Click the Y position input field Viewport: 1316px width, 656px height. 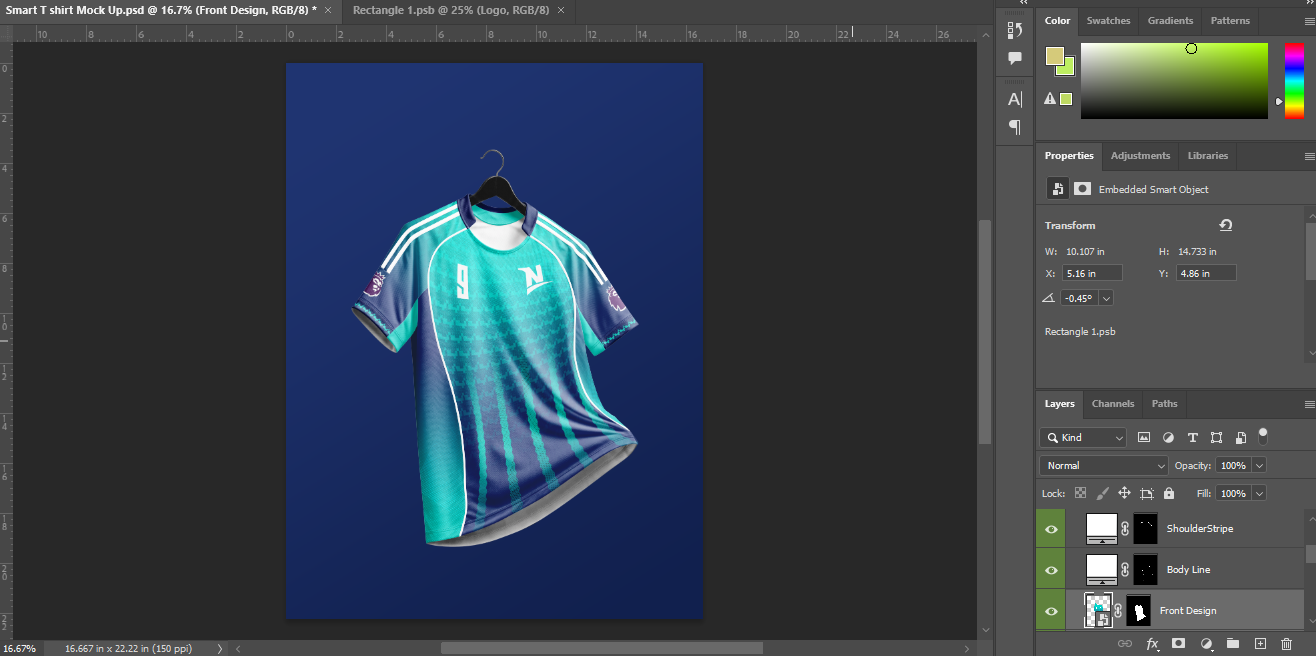click(x=1206, y=273)
